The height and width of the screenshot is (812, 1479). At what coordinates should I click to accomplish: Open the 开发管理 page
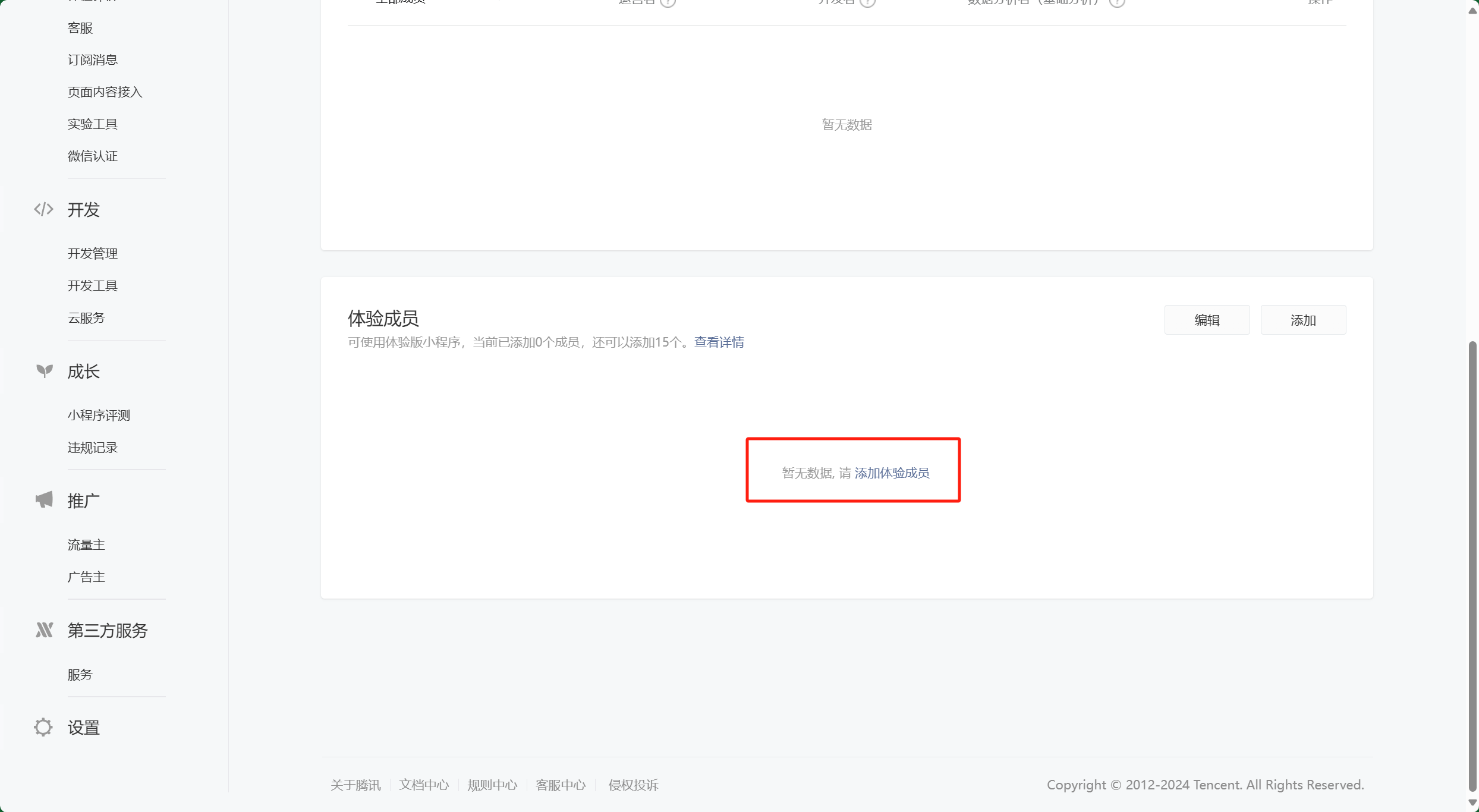point(93,253)
